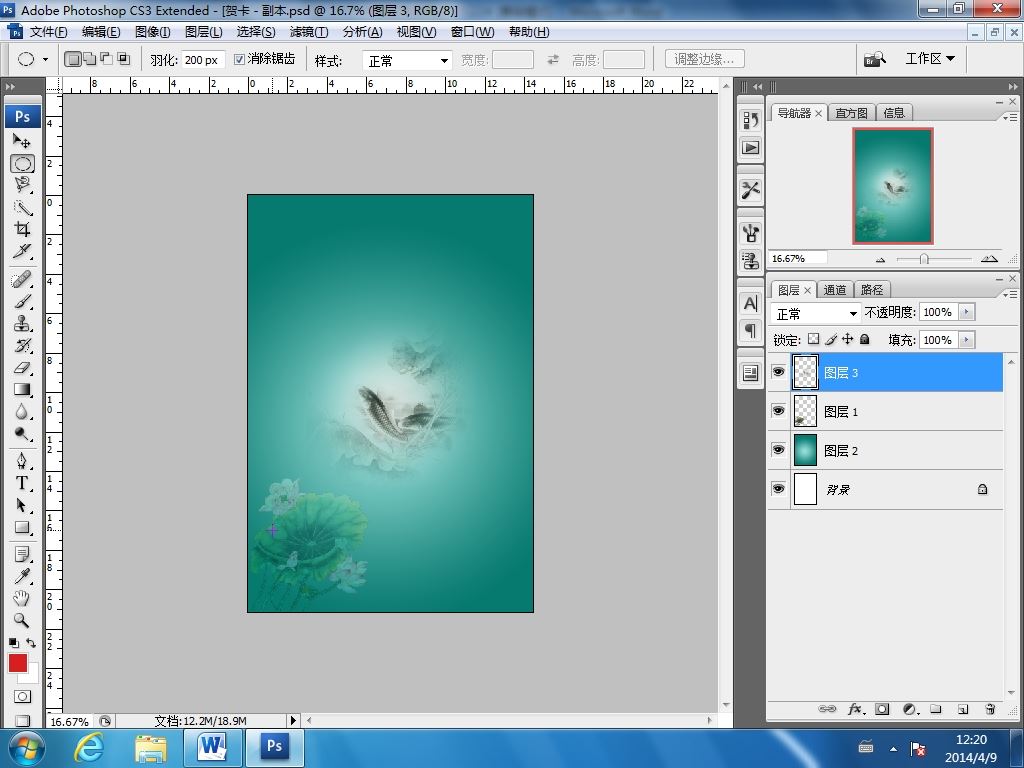Image resolution: width=1024 pixels, height=768 pixels.
Task: Select the Zoom tool in toolbox
Action: 22,620
